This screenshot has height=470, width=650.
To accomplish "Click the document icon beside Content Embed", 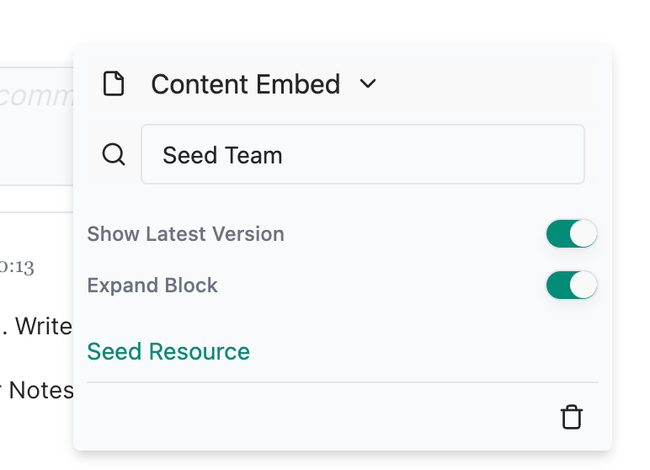I will (114, 84).
